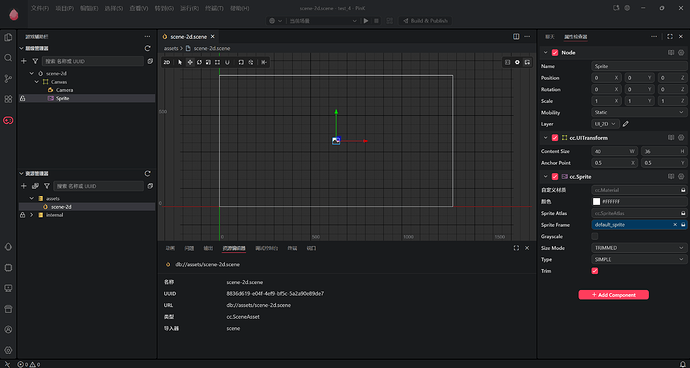Viewport: 690px width, 368px height.
Task: Click the Add Component button
Action: 613,295
